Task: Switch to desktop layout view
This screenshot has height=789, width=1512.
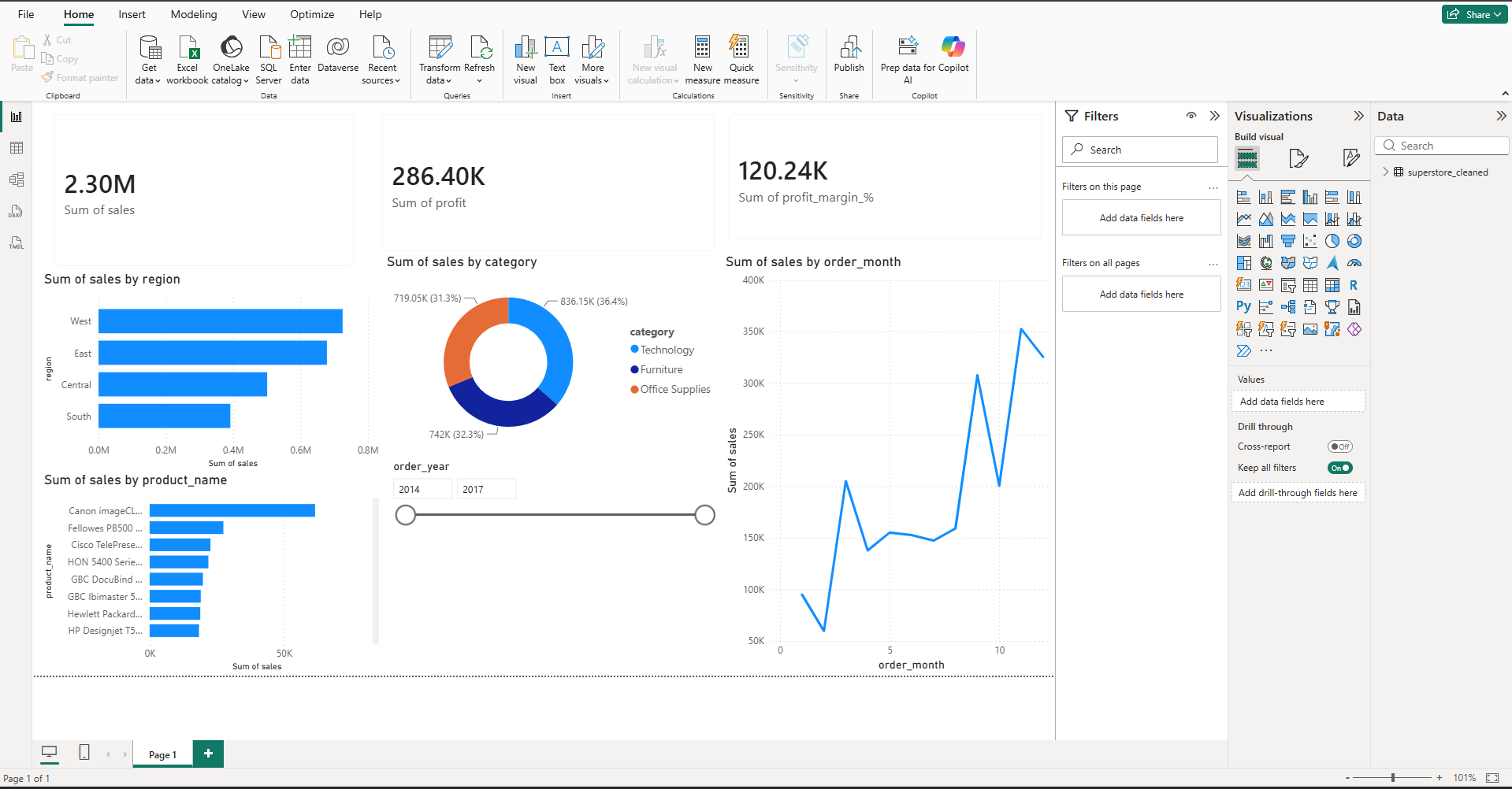Action: [50, 753]
